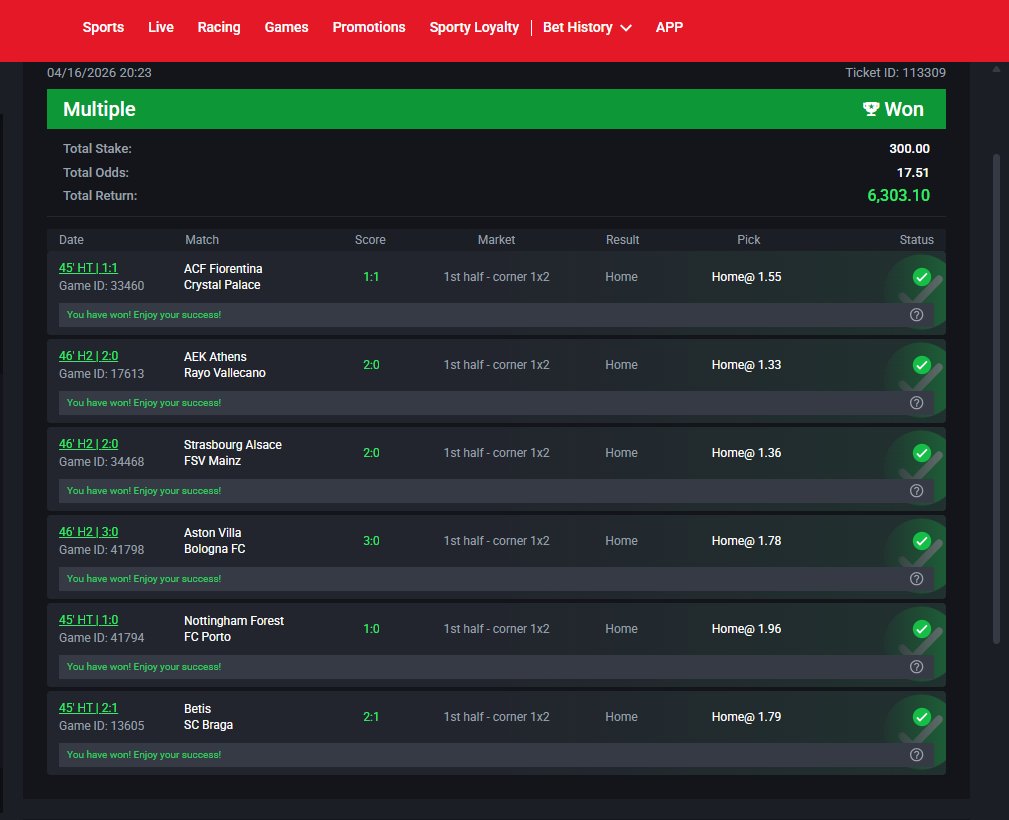Viewport: 1009px width, 820px height.
Task: Click the green check for Strasbourg Alsace bet
Action: 921,453
